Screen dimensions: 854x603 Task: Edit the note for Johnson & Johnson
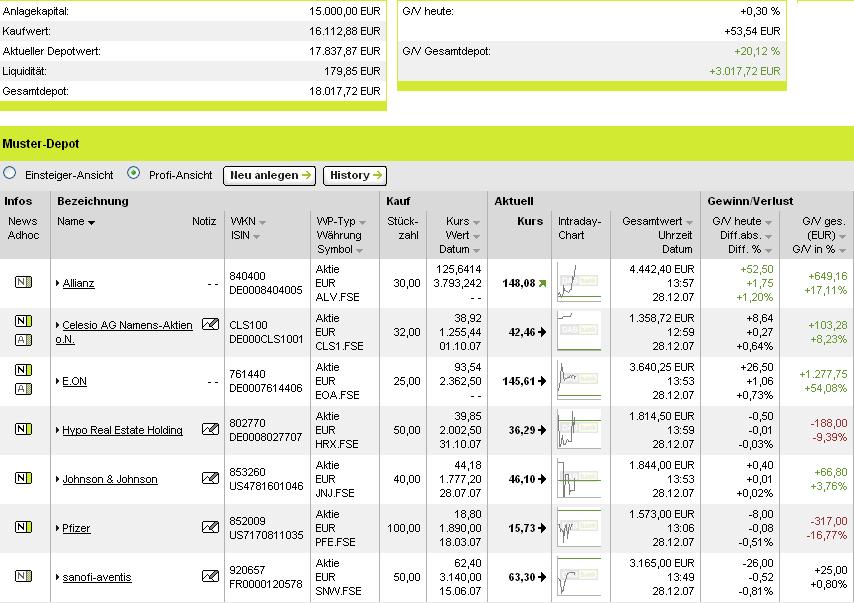point(210,478)
